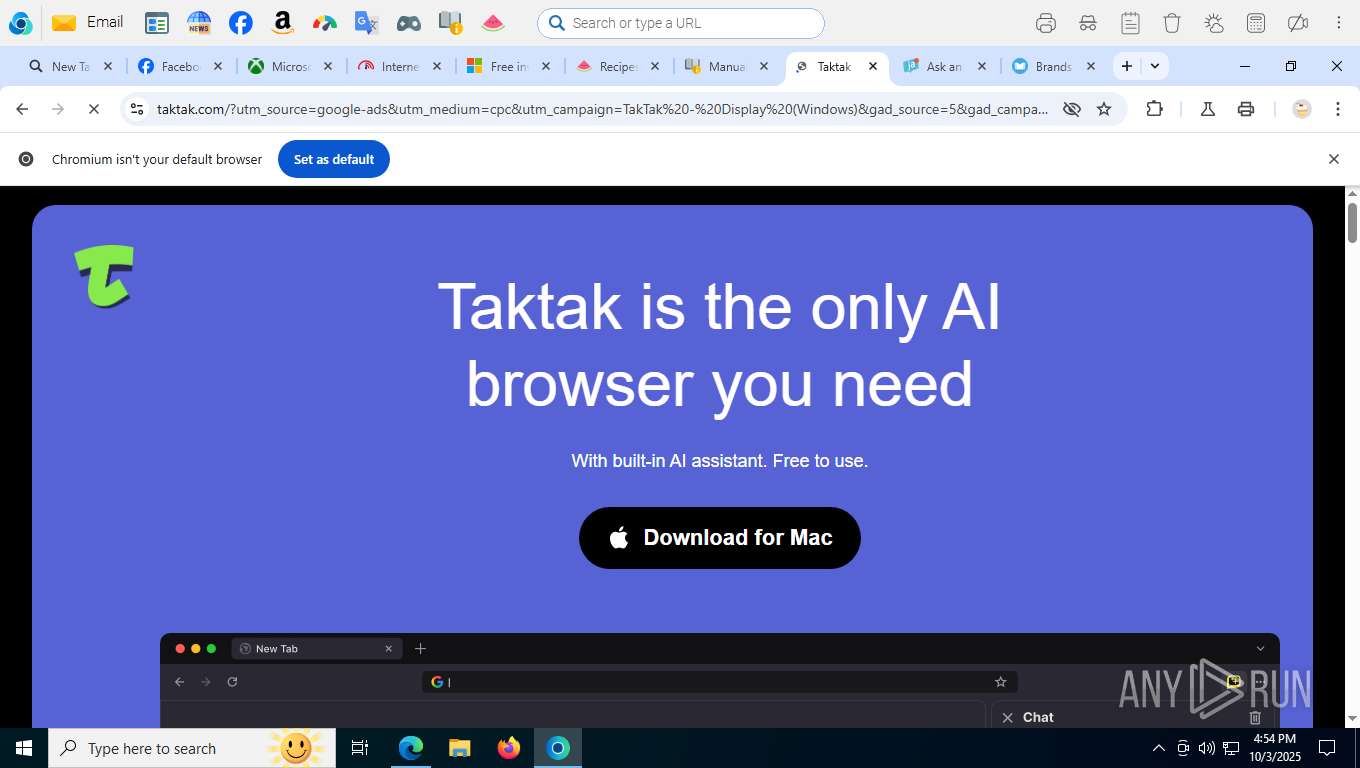Launch Firefox from taskbar
The height and width of the screenshot is (768, 1360).
tap(509, 748)
